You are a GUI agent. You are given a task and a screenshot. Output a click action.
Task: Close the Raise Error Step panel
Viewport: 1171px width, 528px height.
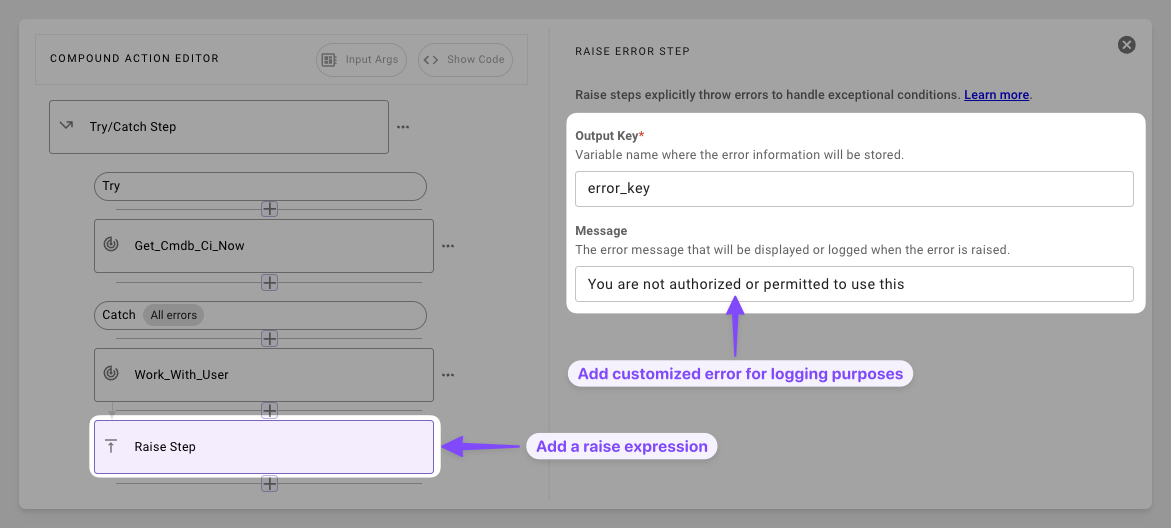(1126, 45)
